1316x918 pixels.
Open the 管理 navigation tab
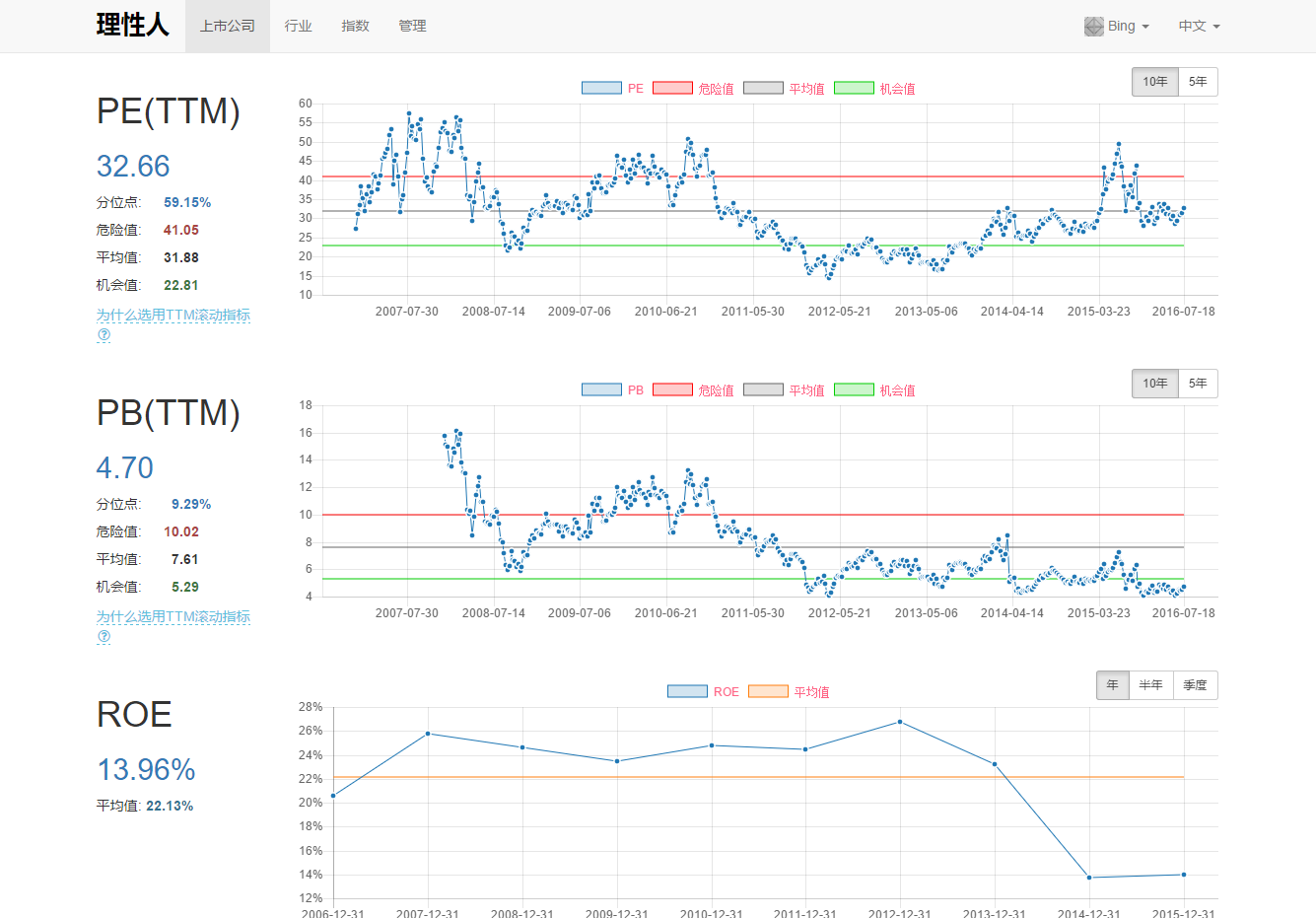pos(412,27)
